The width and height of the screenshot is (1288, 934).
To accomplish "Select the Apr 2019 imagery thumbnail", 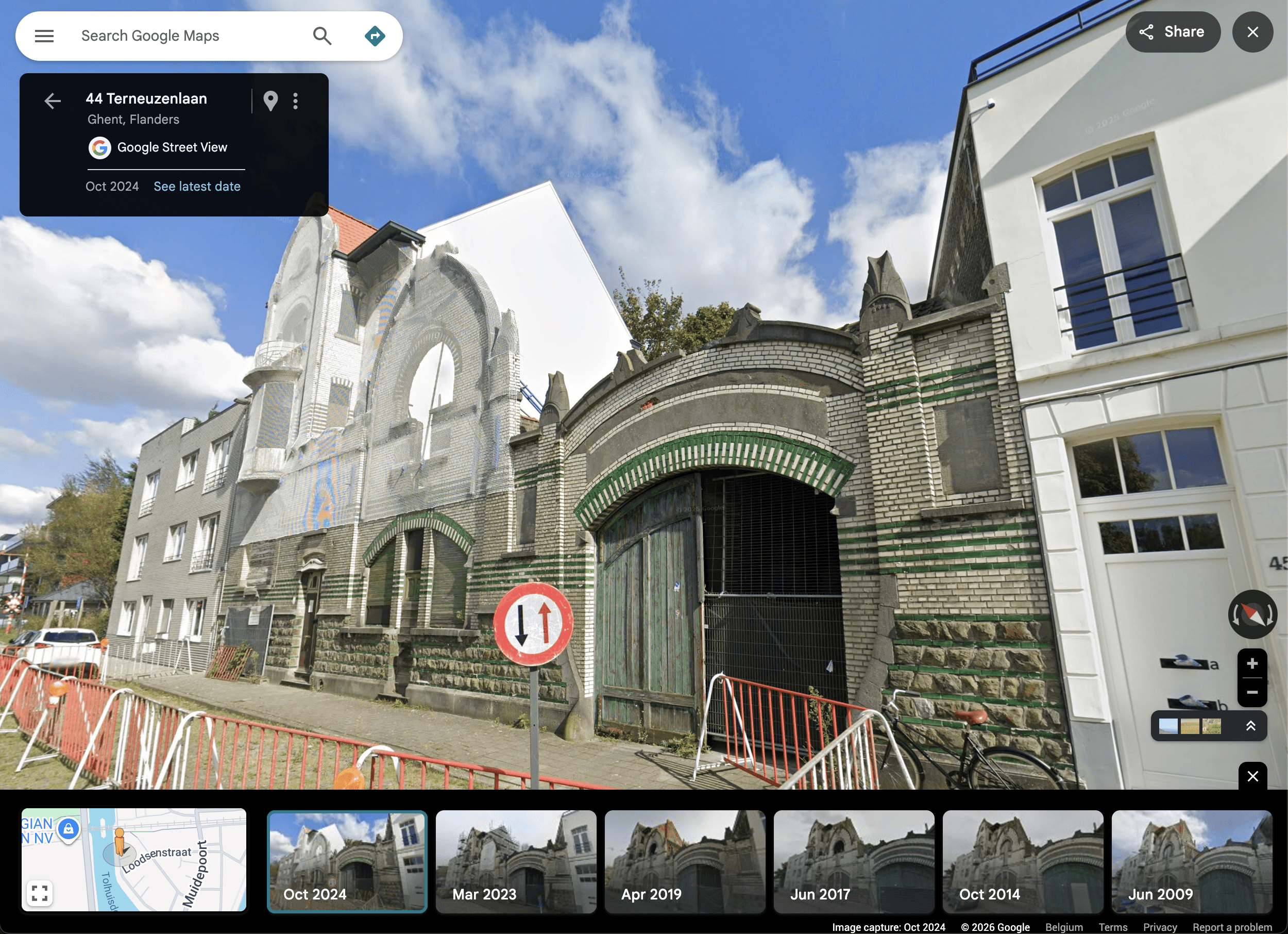I will (x=684, y=861).
